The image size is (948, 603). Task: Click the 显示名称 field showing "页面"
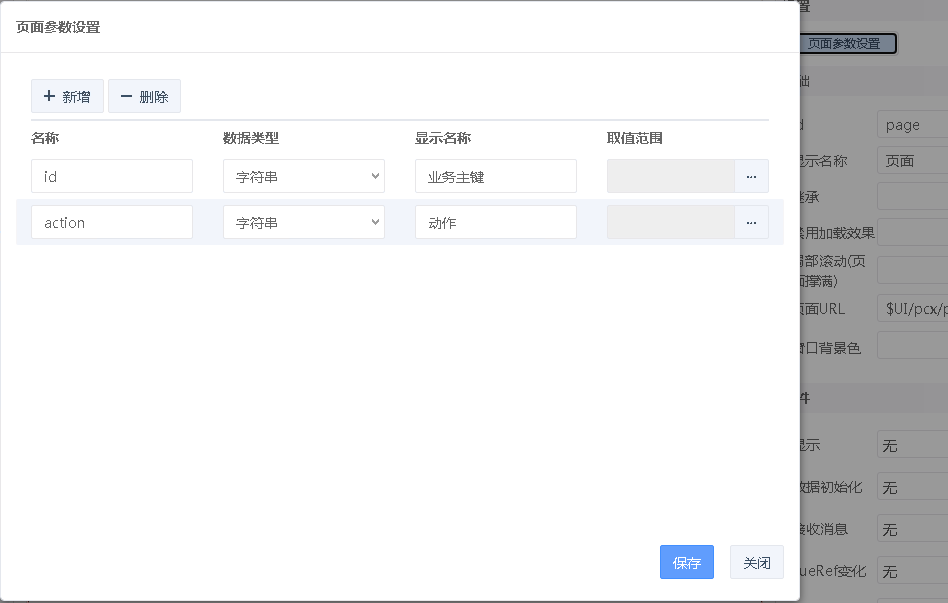point(912,161)
